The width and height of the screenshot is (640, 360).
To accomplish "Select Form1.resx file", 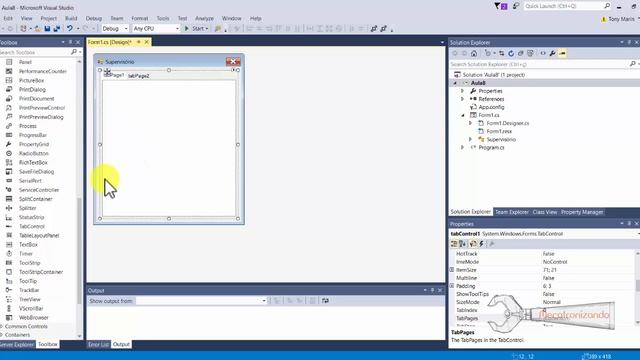I will click(499, 131).
